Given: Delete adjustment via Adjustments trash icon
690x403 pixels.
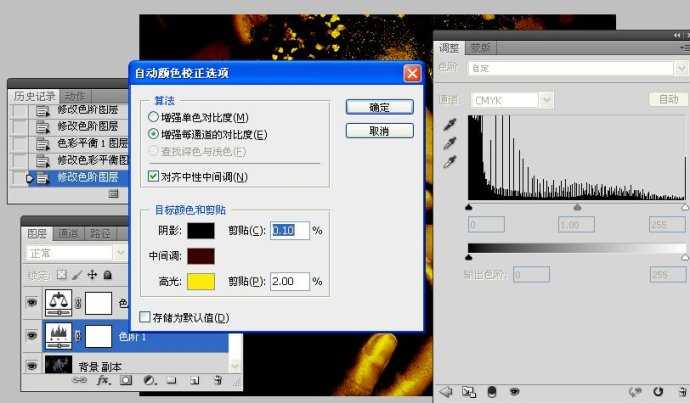Looking at the screenshot, I should [682, 391].
